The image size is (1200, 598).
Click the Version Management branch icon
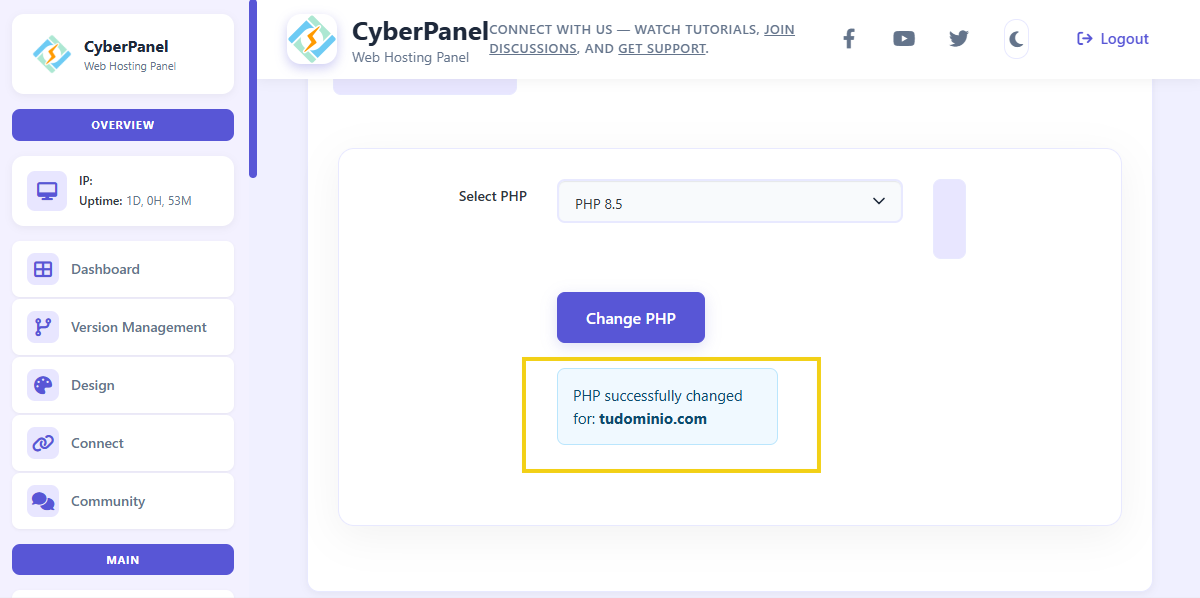[x=43, y=327]
